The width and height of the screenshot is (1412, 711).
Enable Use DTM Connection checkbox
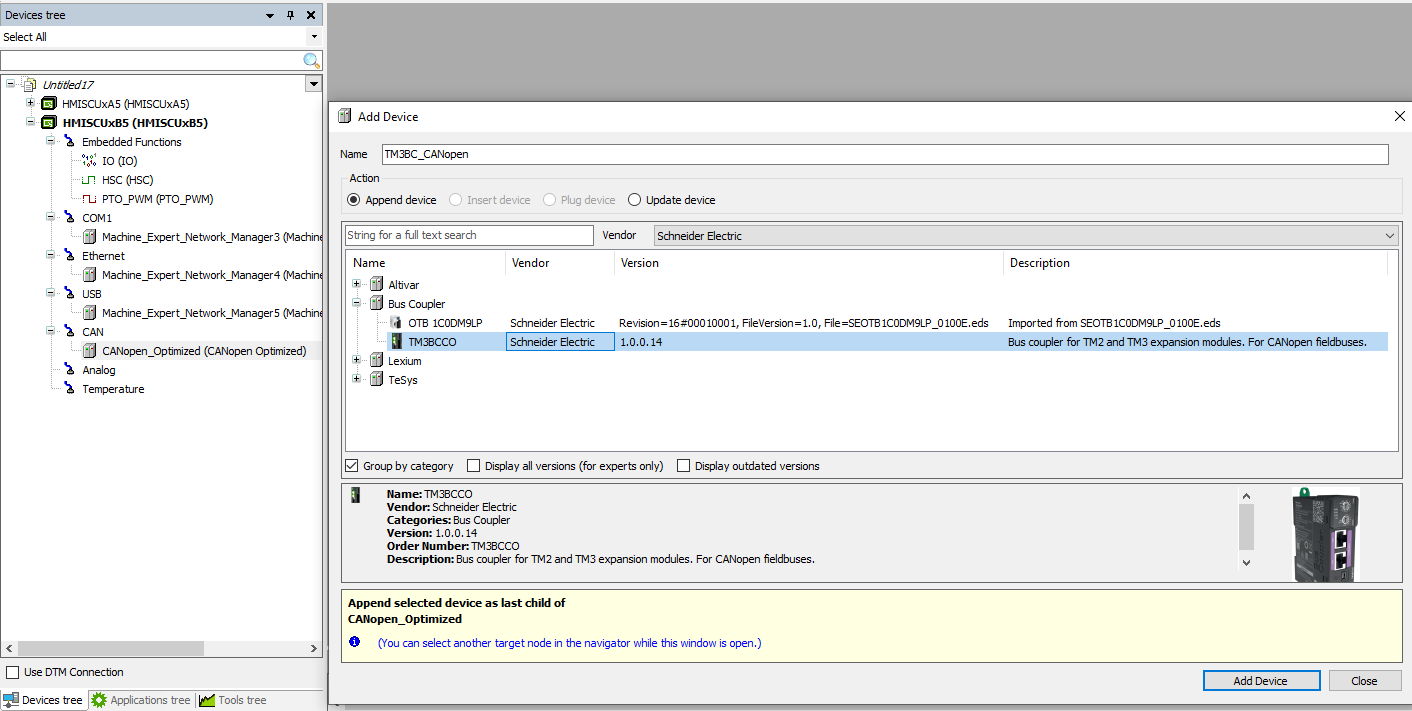point(13,672)
